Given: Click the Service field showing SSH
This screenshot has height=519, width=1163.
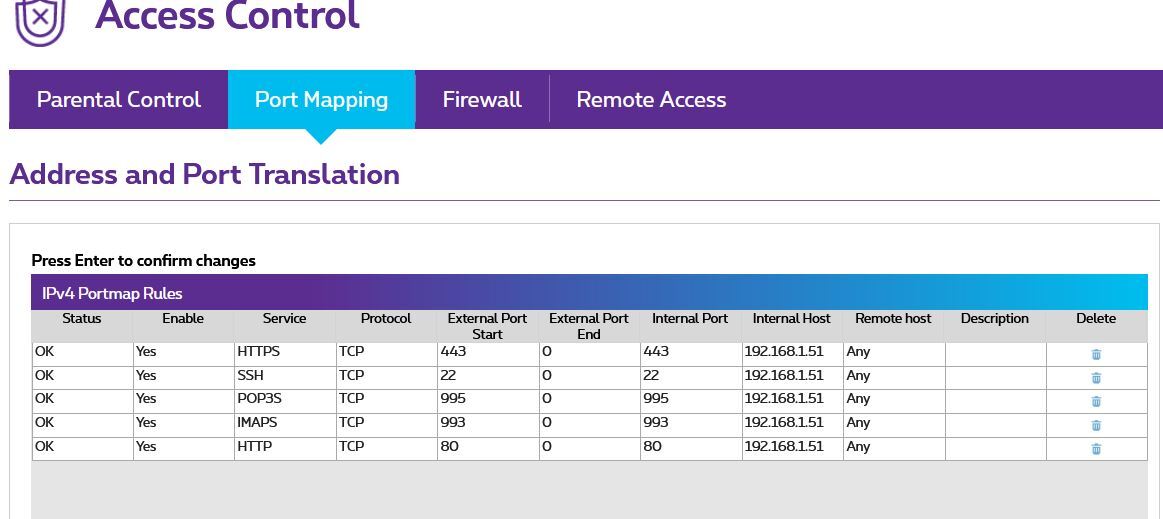Looking at the screenshot, I should pyautogui.click(x=285, y=377).
